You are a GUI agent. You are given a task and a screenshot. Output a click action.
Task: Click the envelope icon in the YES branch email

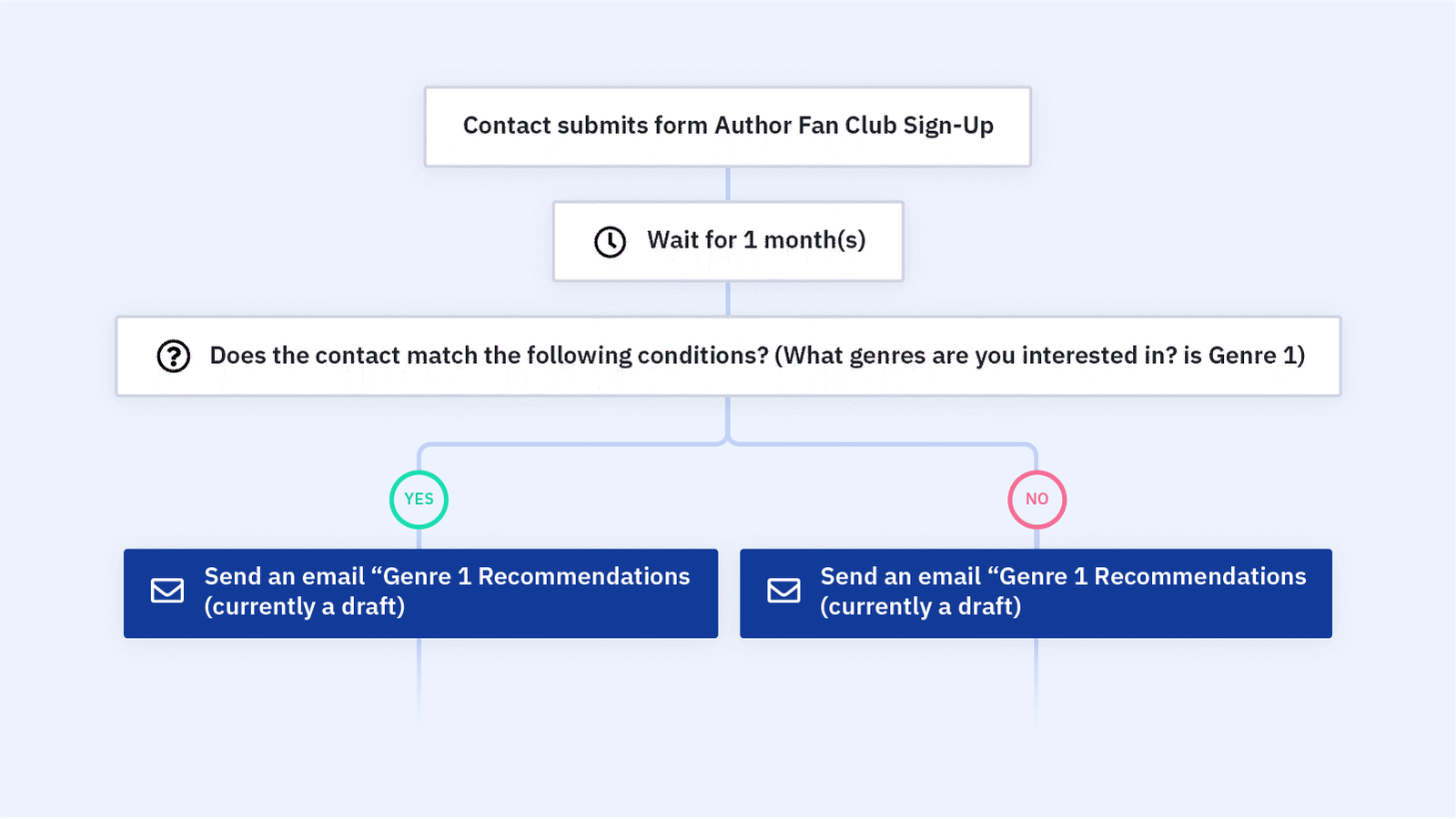167,591
